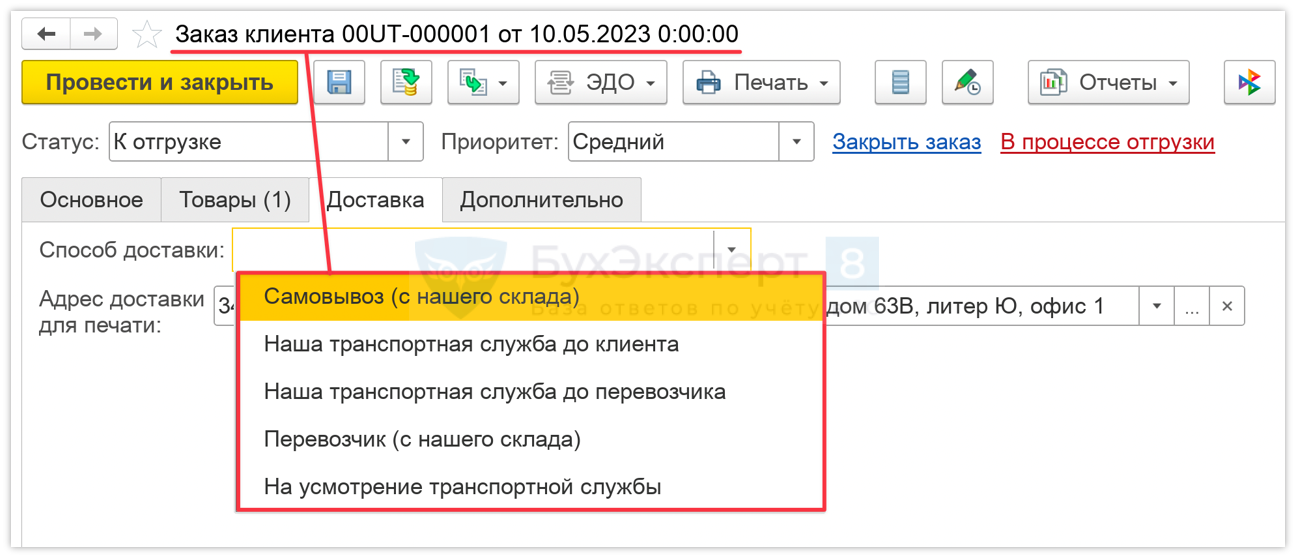
Task: Switch to the Основное tab
Action: pos(91,200)
